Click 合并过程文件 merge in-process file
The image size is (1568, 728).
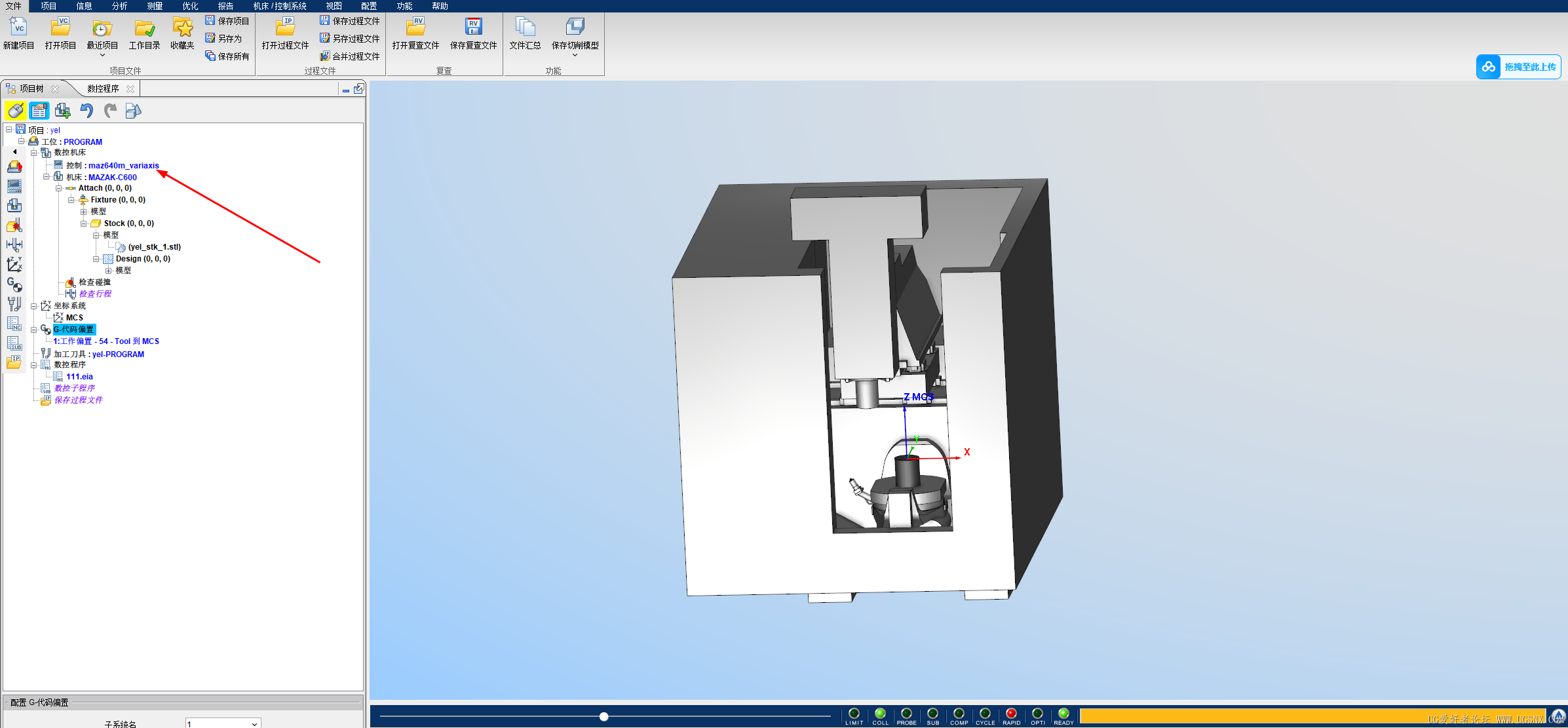click(x=349, y=56)
